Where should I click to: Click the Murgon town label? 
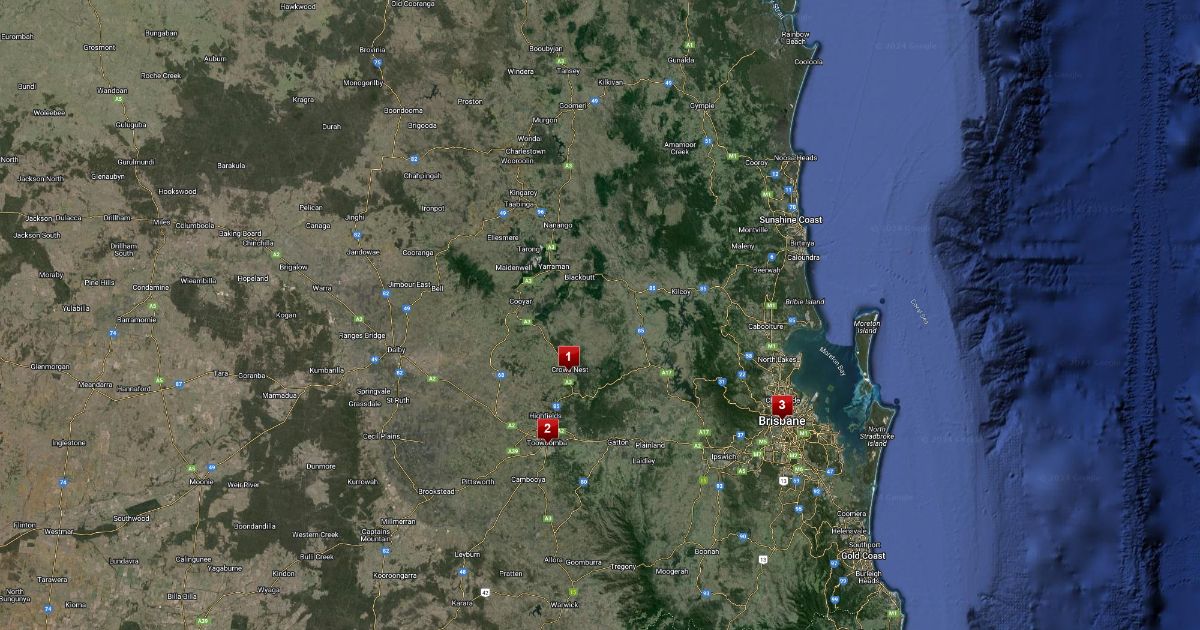(545, 119)
